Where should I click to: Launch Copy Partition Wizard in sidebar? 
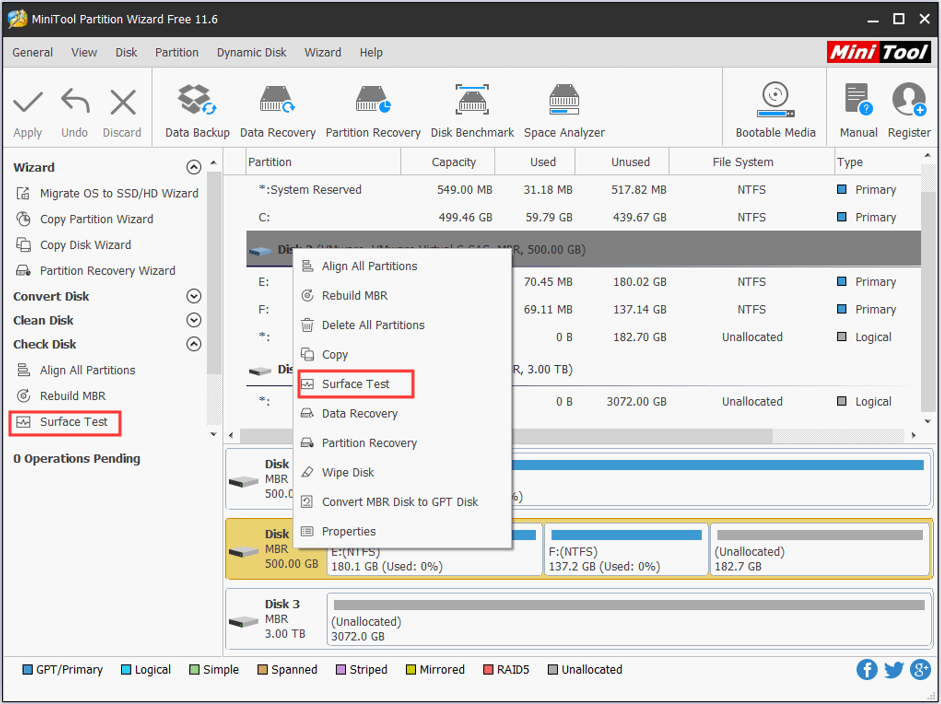[85, 219]
